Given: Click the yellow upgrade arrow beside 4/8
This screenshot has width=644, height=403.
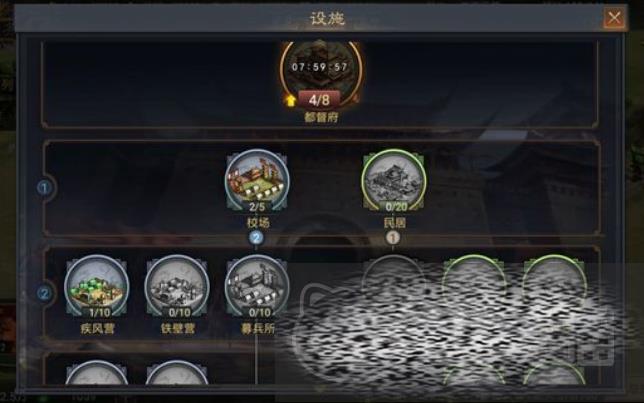Looking at the screenshot, I should 290,100.
